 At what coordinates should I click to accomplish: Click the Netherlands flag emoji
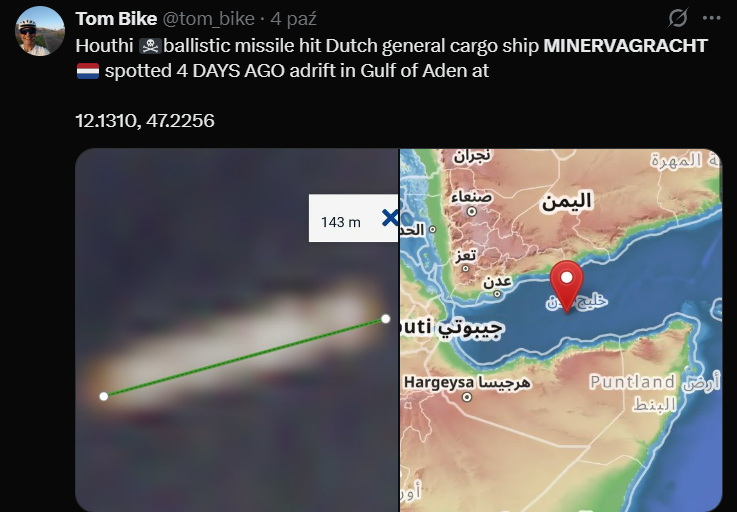pos(88,71)
